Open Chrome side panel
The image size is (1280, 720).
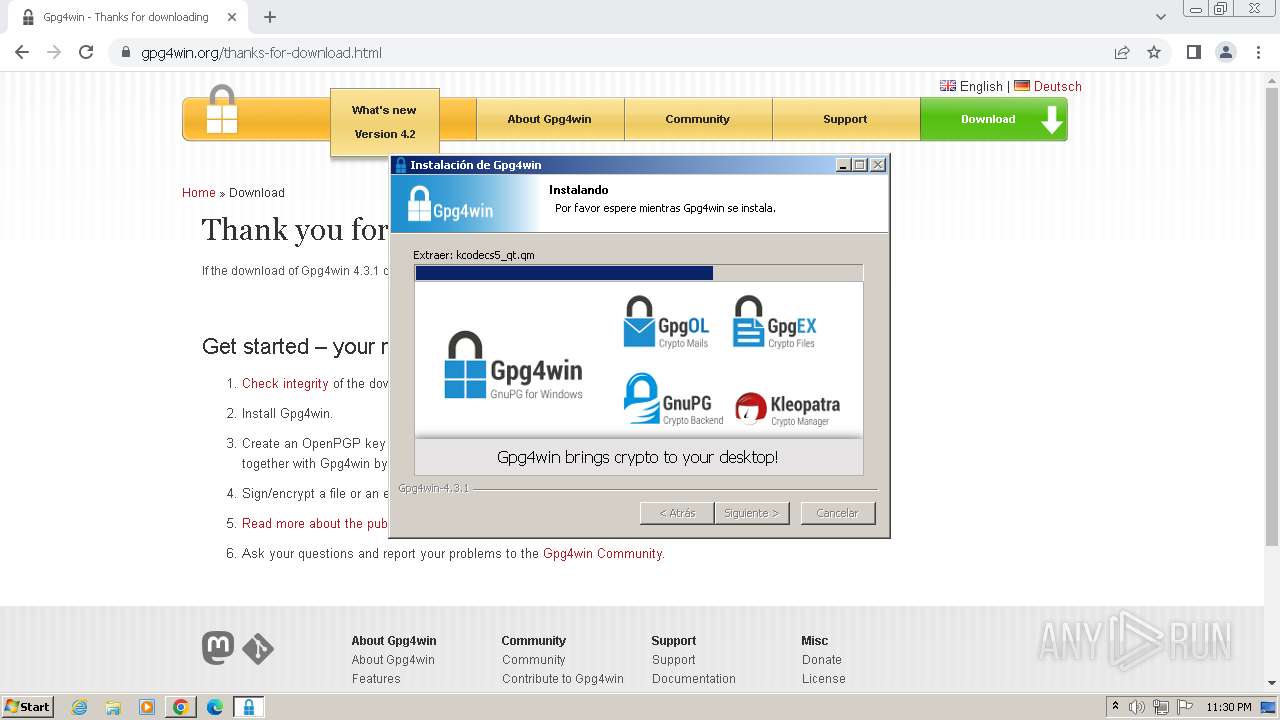click(x=1193, y=53)
